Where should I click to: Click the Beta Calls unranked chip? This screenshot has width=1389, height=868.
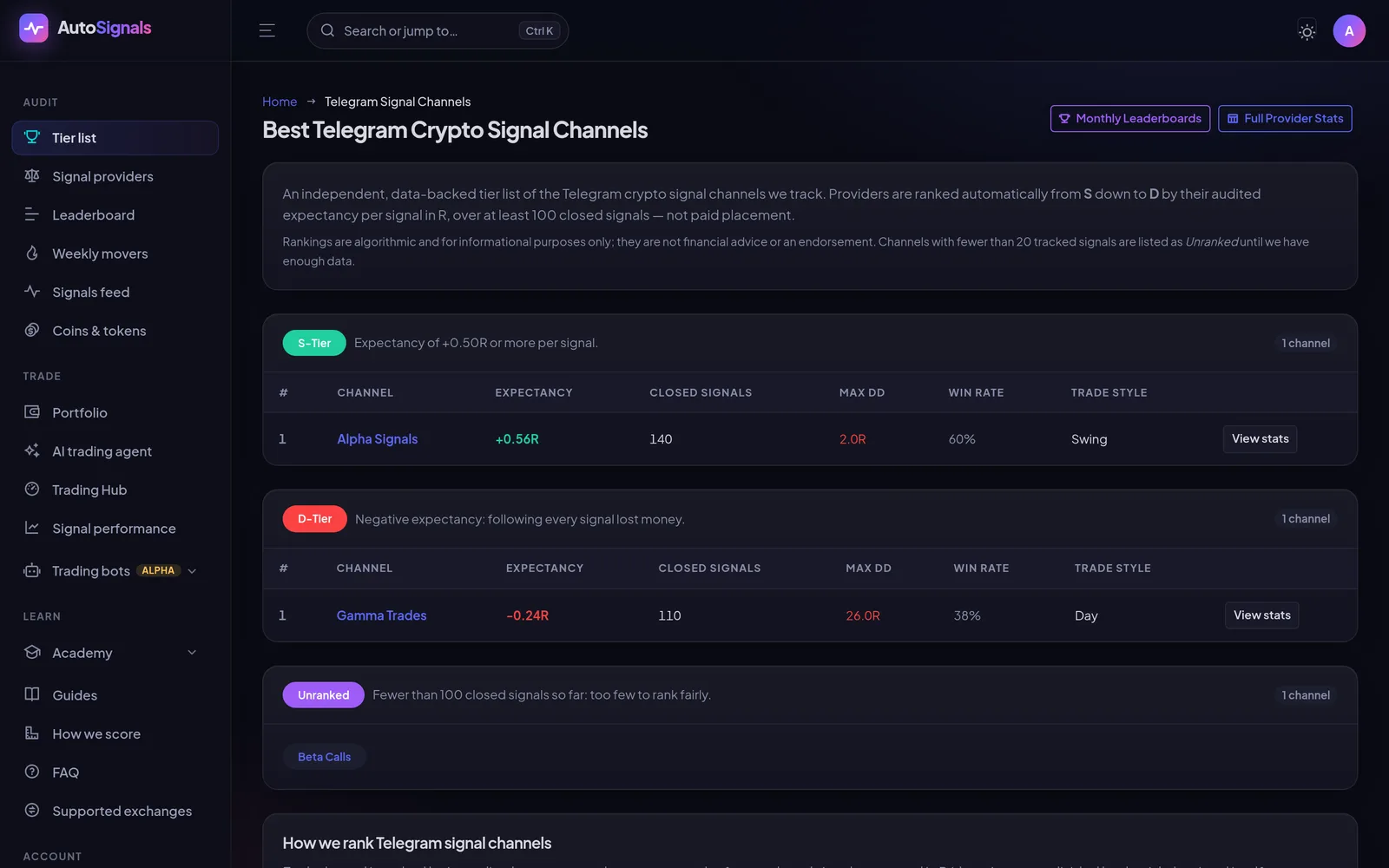coord(324,757)
